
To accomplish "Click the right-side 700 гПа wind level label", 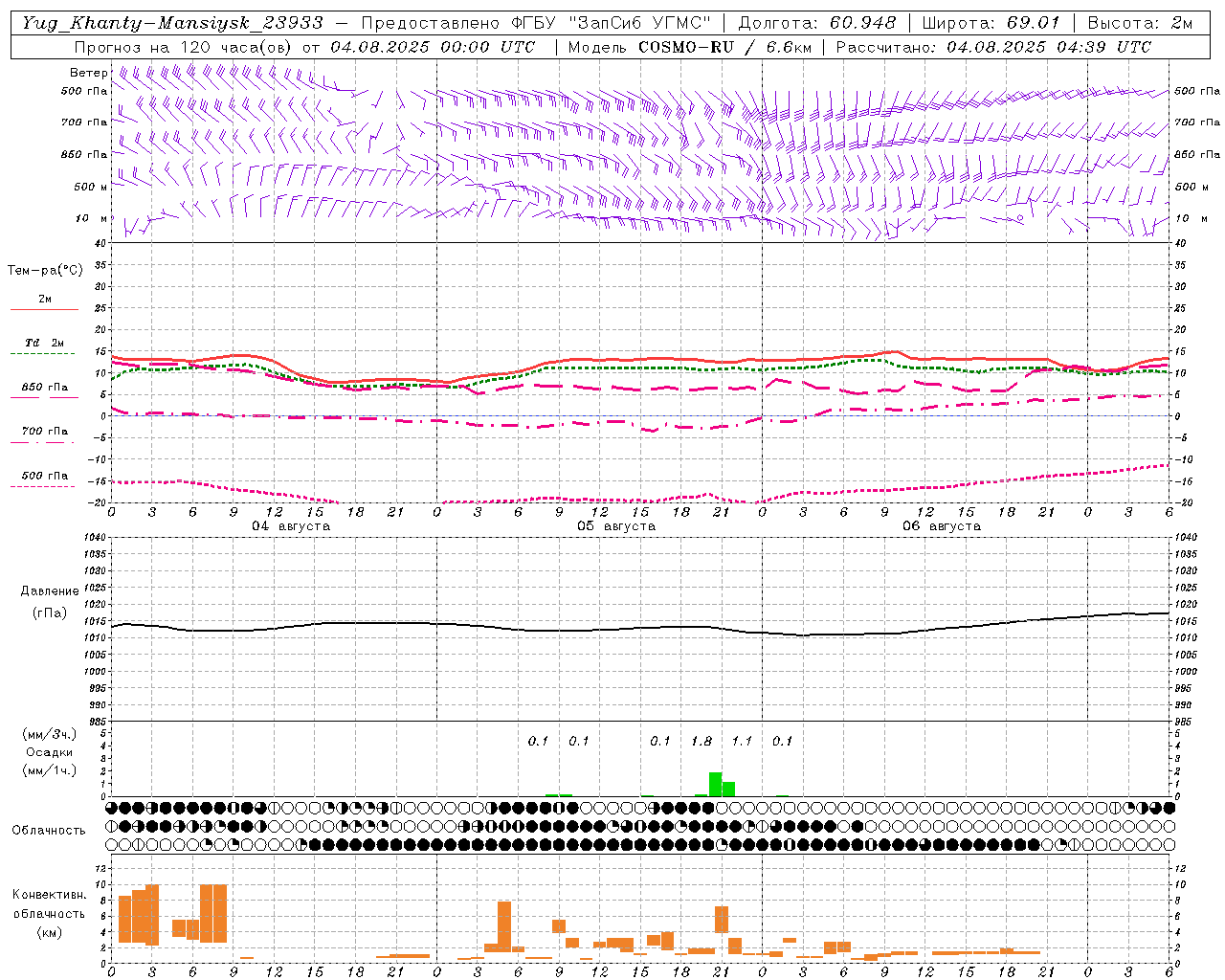I will click(x=1197, y=122).
